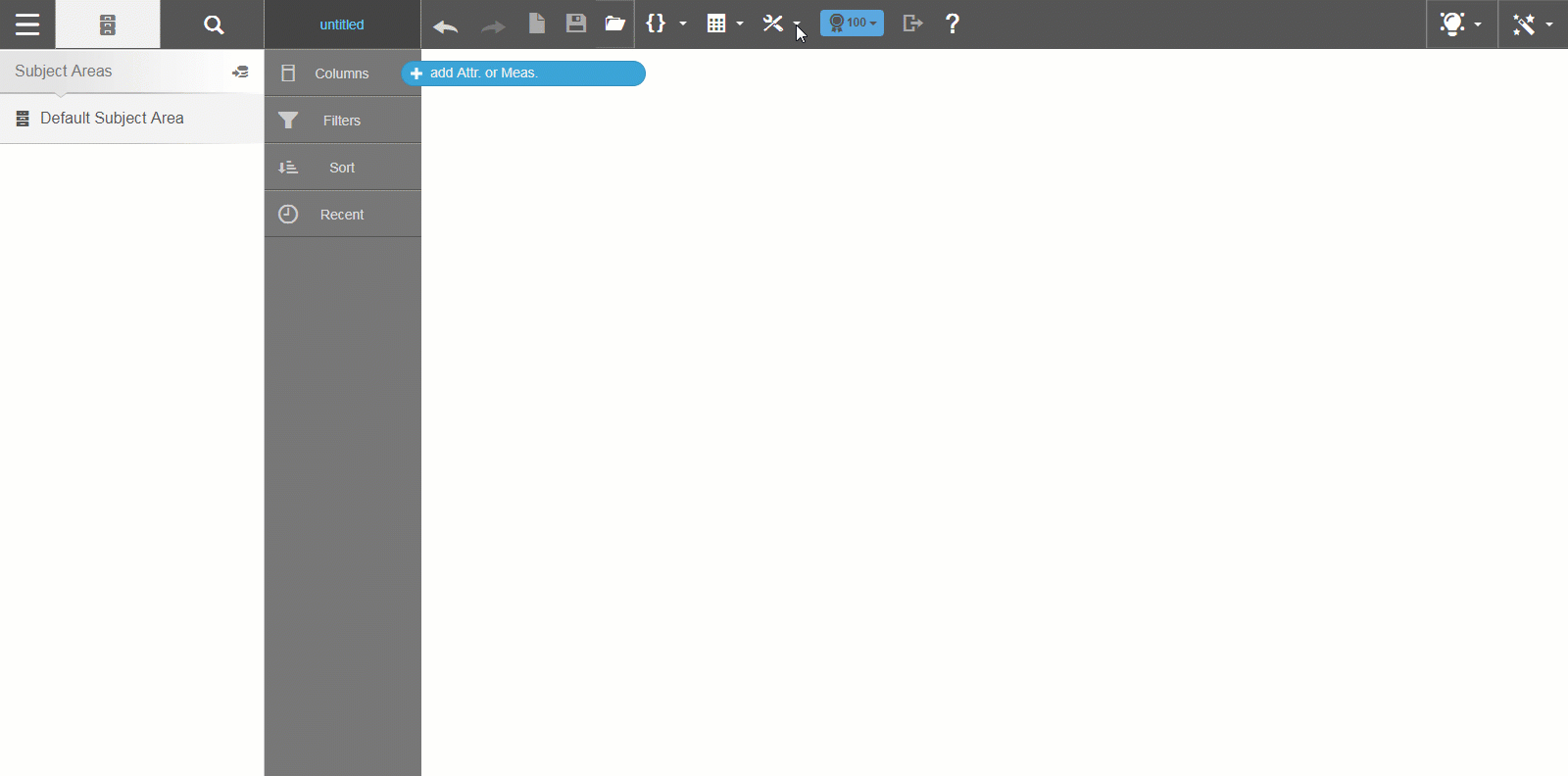Select the untitled report tab
Viewport: 1568px width, 776px height.
click(342, 24)
